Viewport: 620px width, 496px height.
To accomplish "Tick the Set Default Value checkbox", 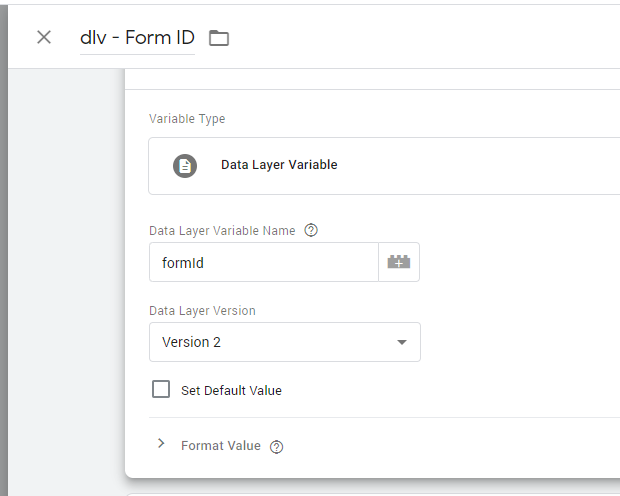I will [161, 389].
